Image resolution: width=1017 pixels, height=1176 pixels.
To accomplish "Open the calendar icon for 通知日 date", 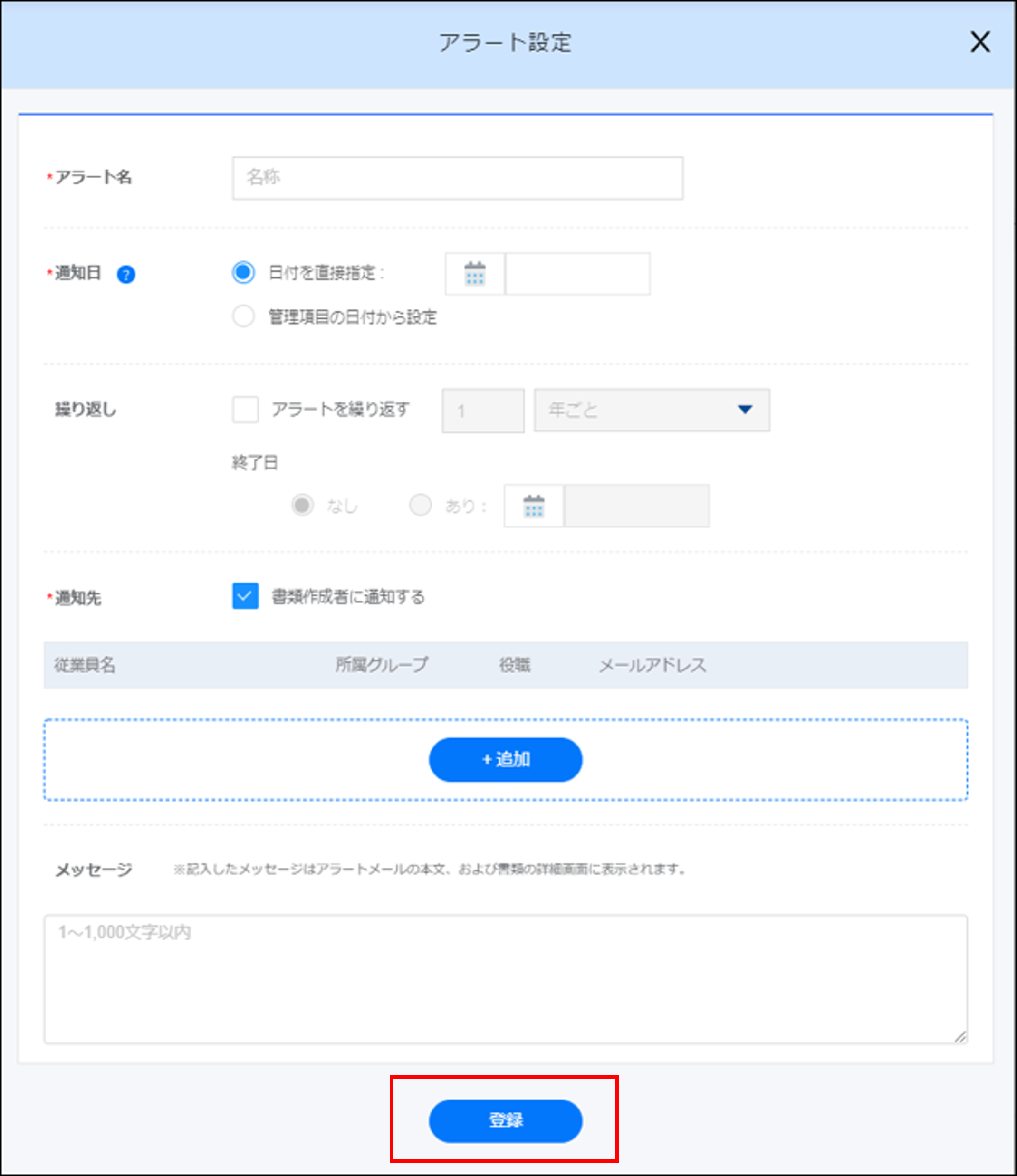I will (x=475, y=274).
